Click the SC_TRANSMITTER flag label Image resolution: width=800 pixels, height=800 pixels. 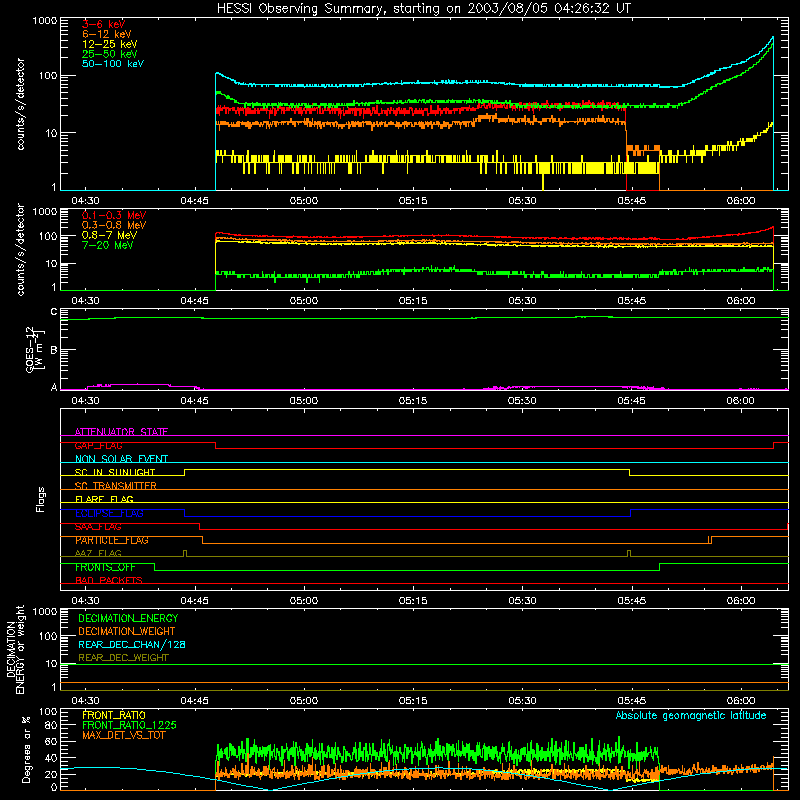point(116,485)
